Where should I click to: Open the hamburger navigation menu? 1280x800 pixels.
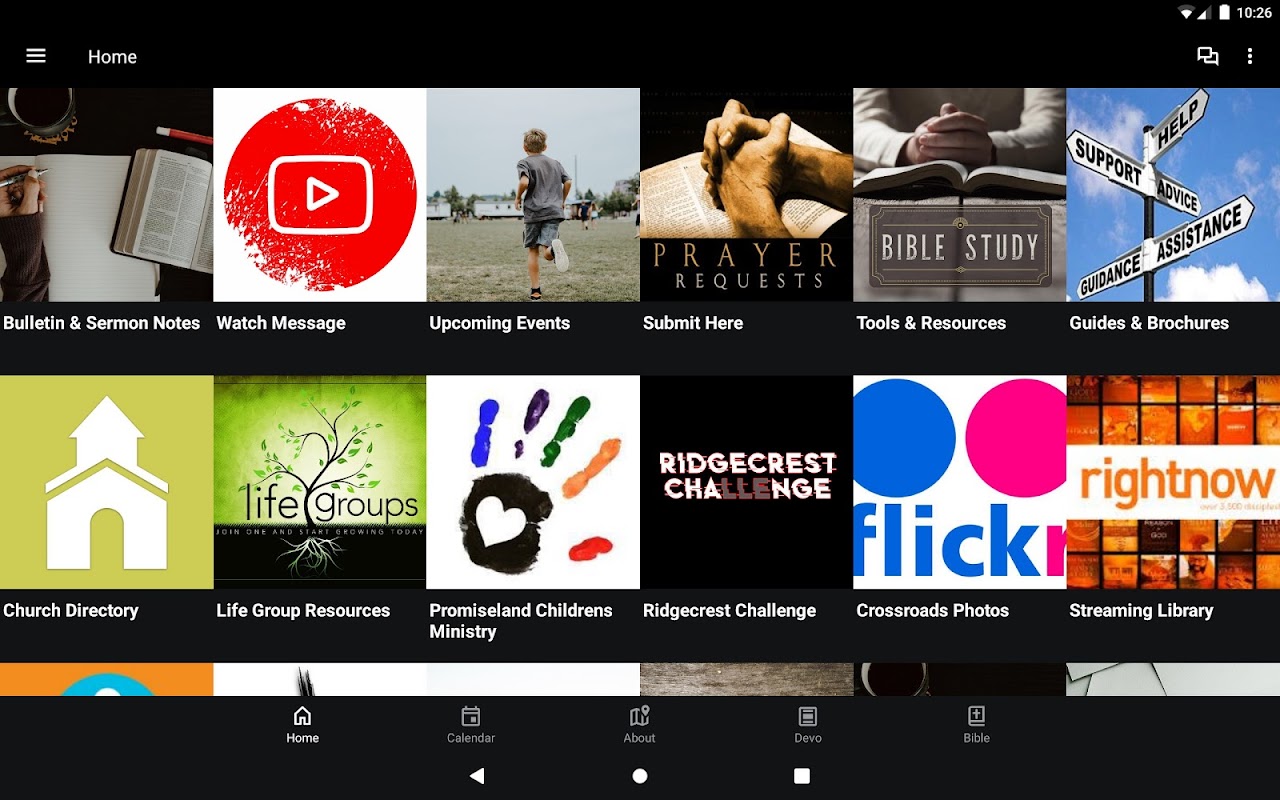click(36, 56)
